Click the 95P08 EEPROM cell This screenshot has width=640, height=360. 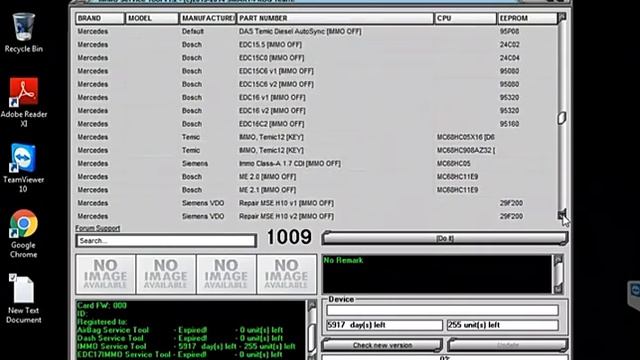pos(509,31)
